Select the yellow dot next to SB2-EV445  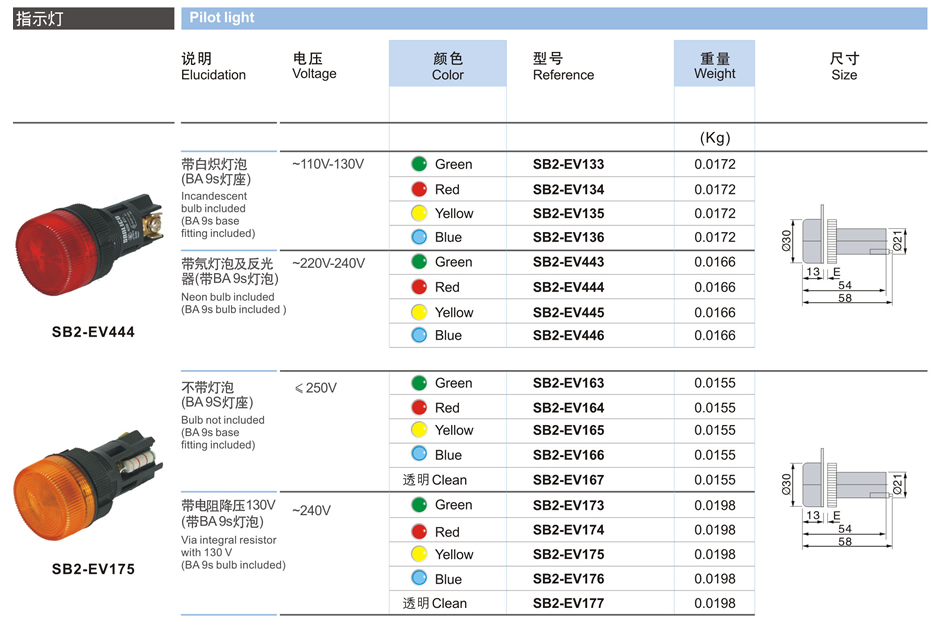pyautogui.click(x=419, y=312)
